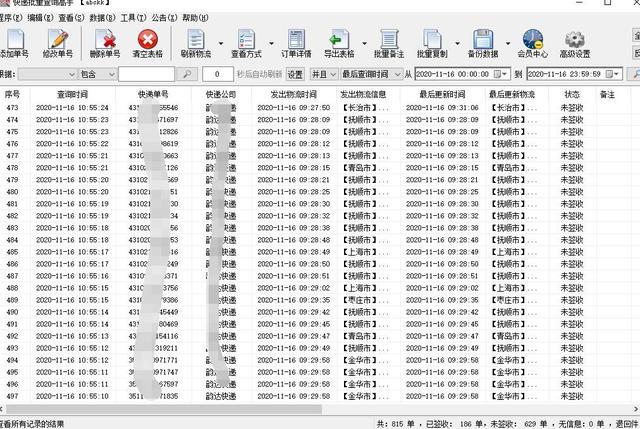Click the magnifier search icon beside filter field
Viewport: 640px width, 429px height.
(187, 74)
